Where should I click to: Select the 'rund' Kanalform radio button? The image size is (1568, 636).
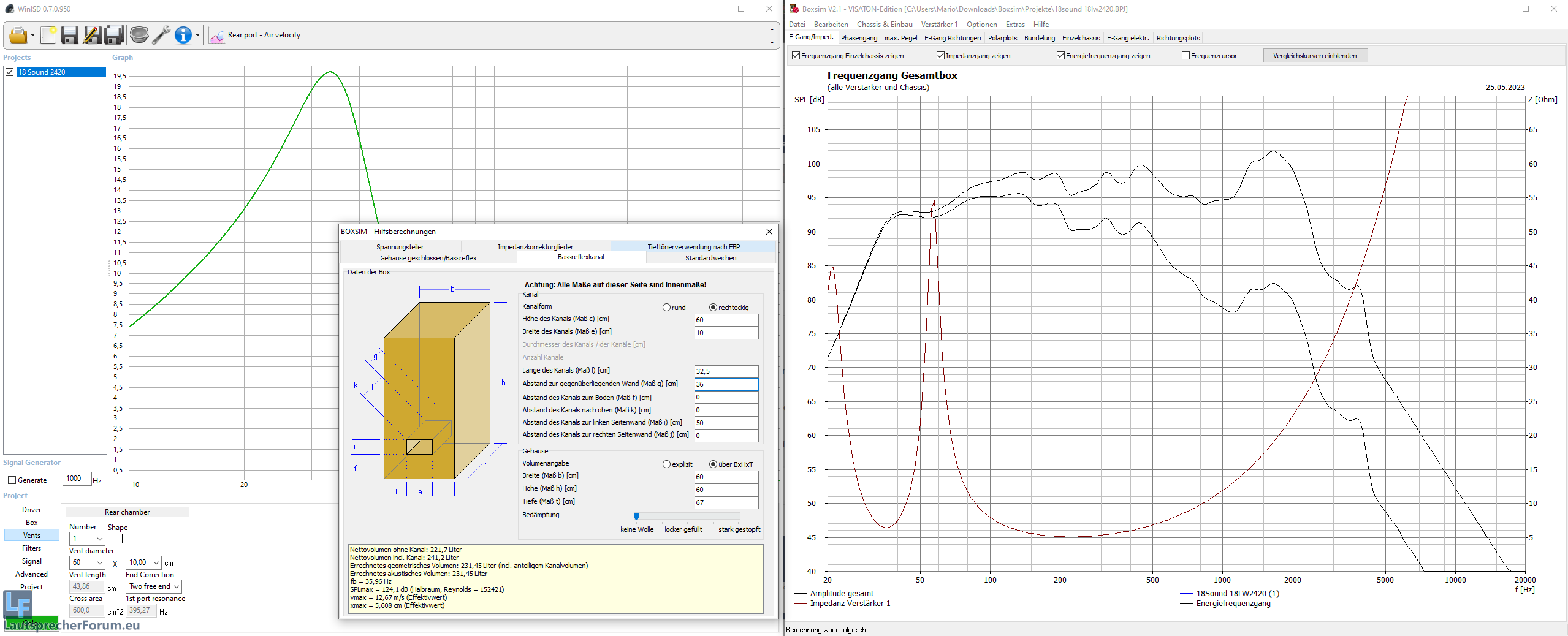pos(666,308)
